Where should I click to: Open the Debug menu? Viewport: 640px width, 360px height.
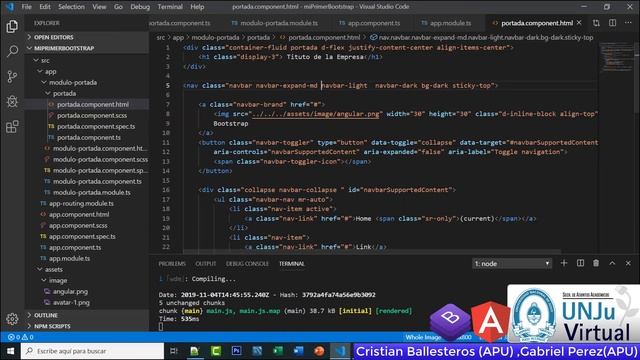tap(140, 7)
